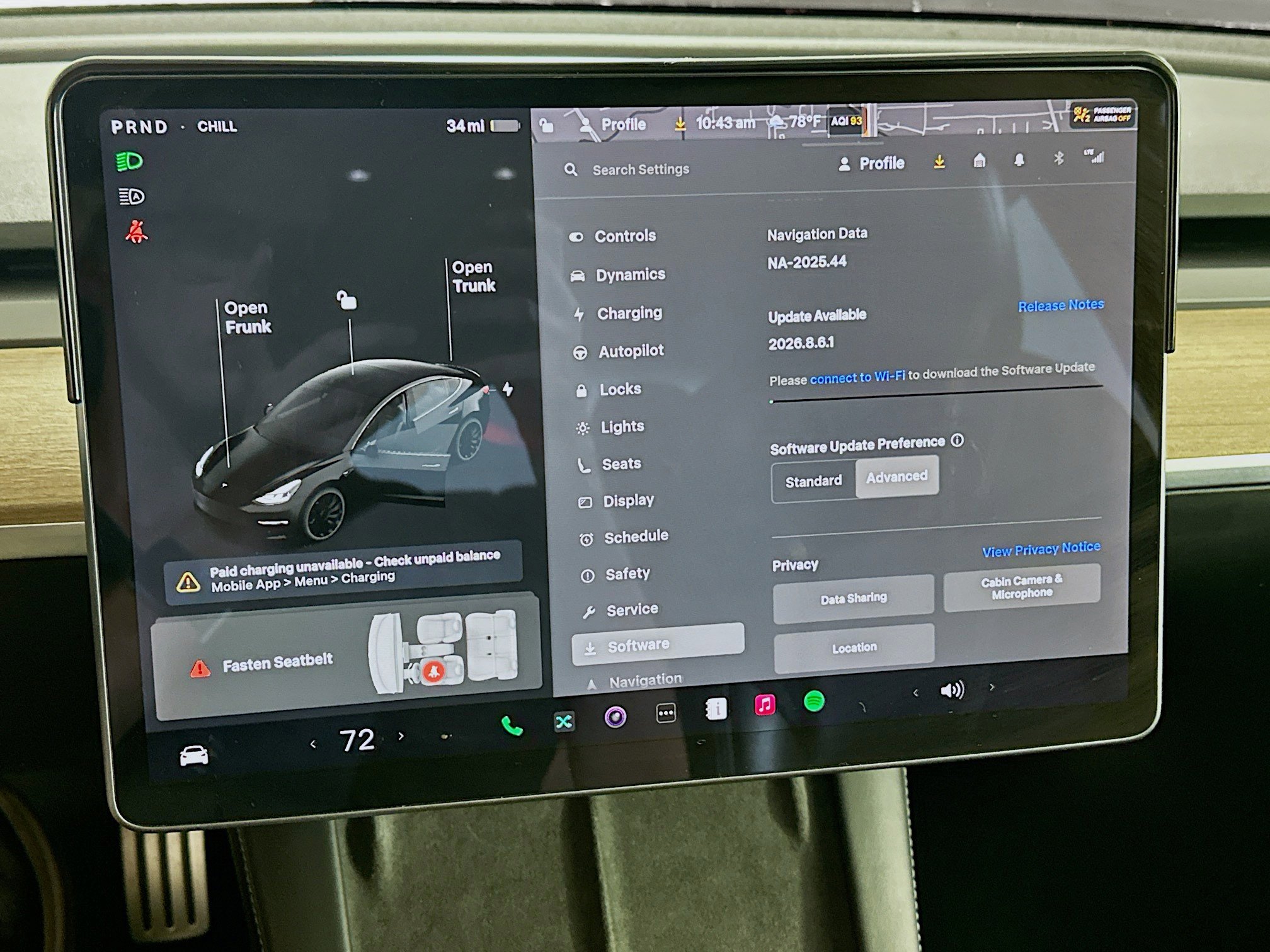This screenshot has width=1270, height=952.
Task: Tap the notifications bell icon
Action: tap(1019, 161)
